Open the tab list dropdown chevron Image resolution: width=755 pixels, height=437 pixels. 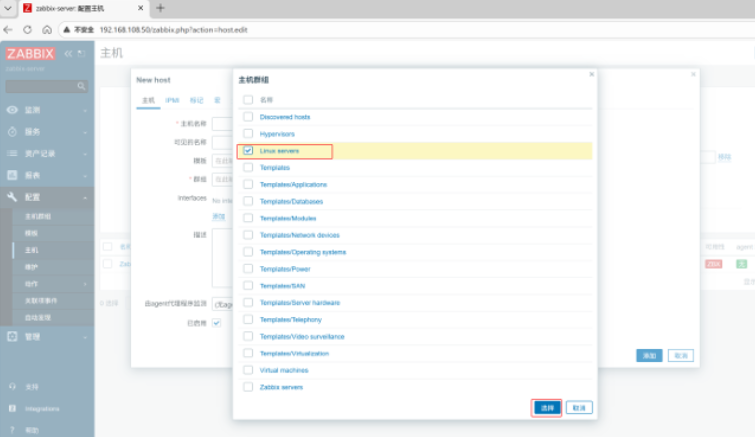tap(8, 8)
